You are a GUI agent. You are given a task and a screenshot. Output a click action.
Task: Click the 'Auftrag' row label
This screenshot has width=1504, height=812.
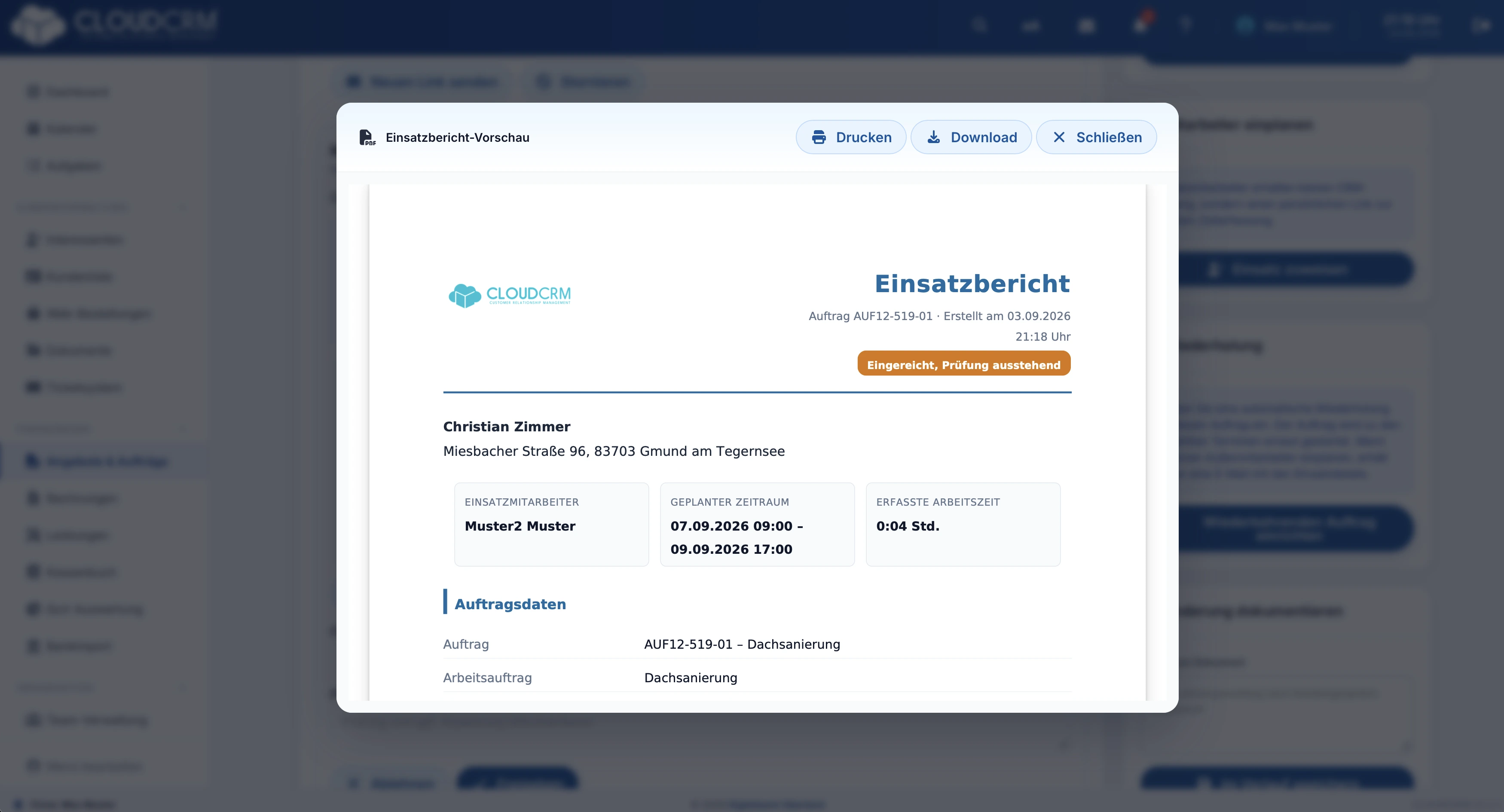(465, 644)
